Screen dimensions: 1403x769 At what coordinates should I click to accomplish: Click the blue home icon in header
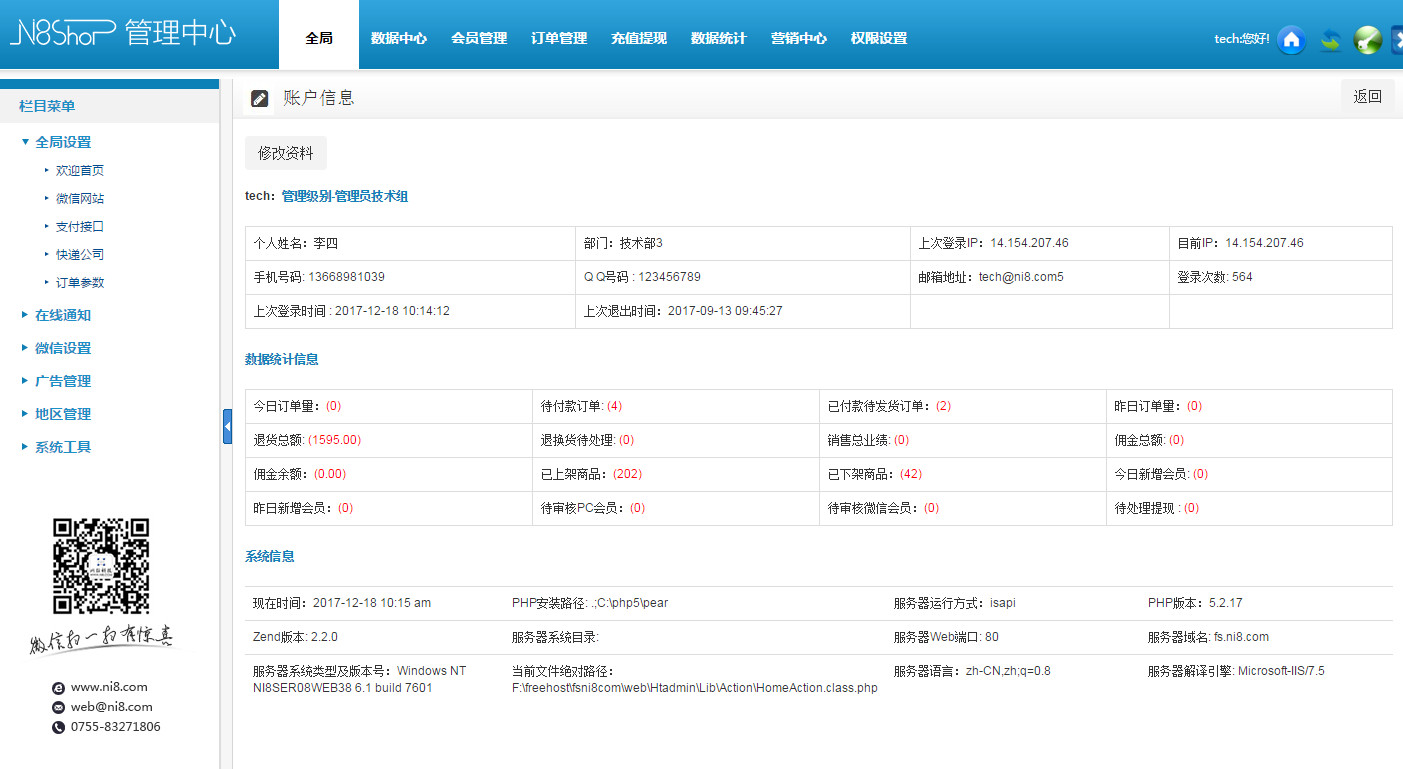tap(1291, 40)
